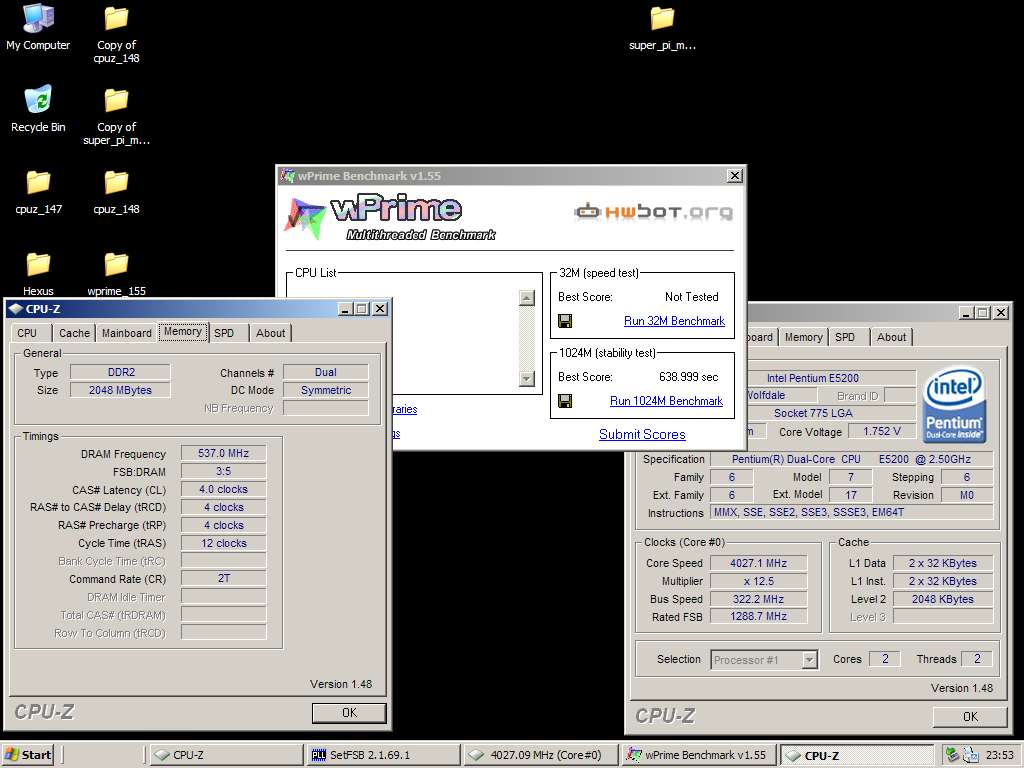This screenshot has height=768, width=1024.
Task: Click the network system tray icon
Action: pyautogui.click(x=970, y=754)
